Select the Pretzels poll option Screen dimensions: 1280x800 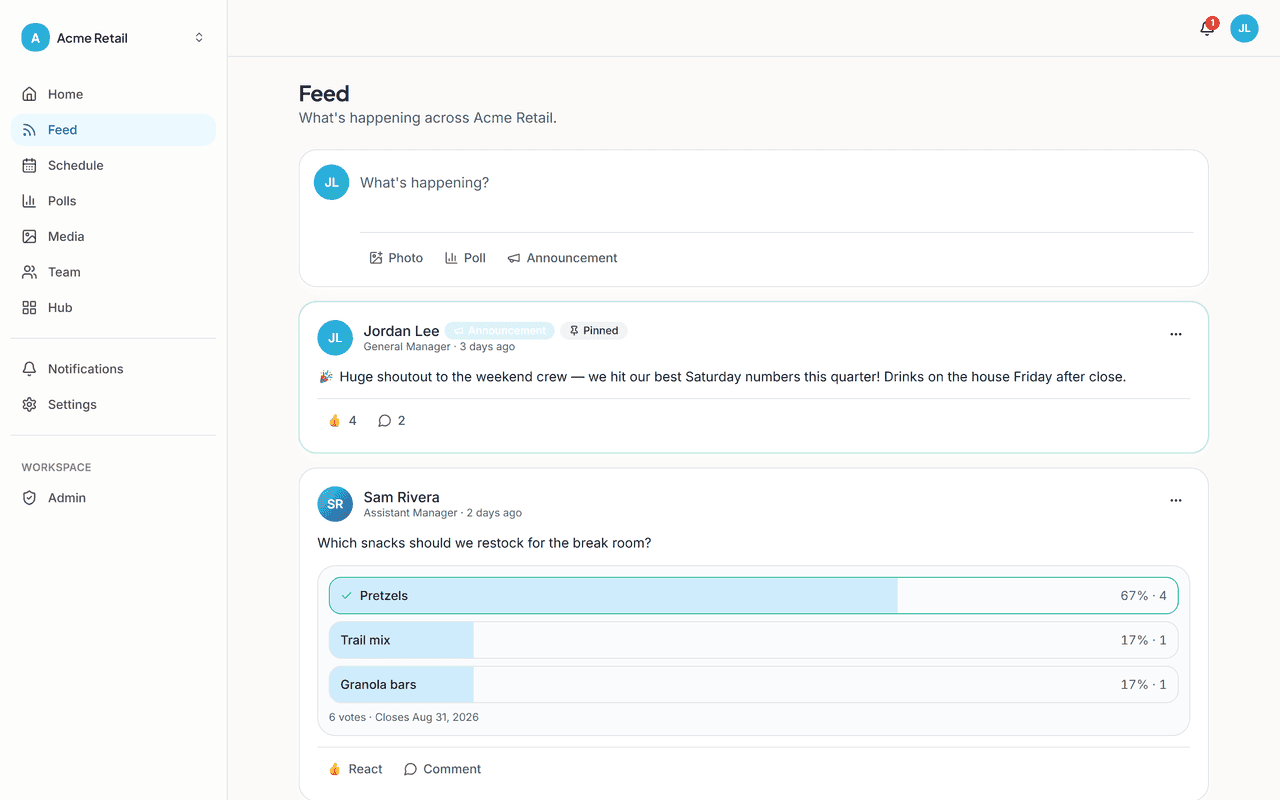tap(754, 596)
